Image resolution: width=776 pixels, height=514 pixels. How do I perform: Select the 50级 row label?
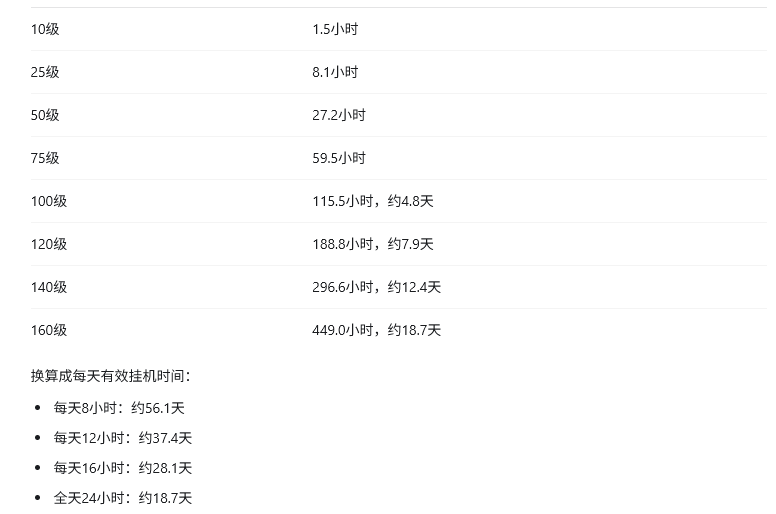pos(45,115)
